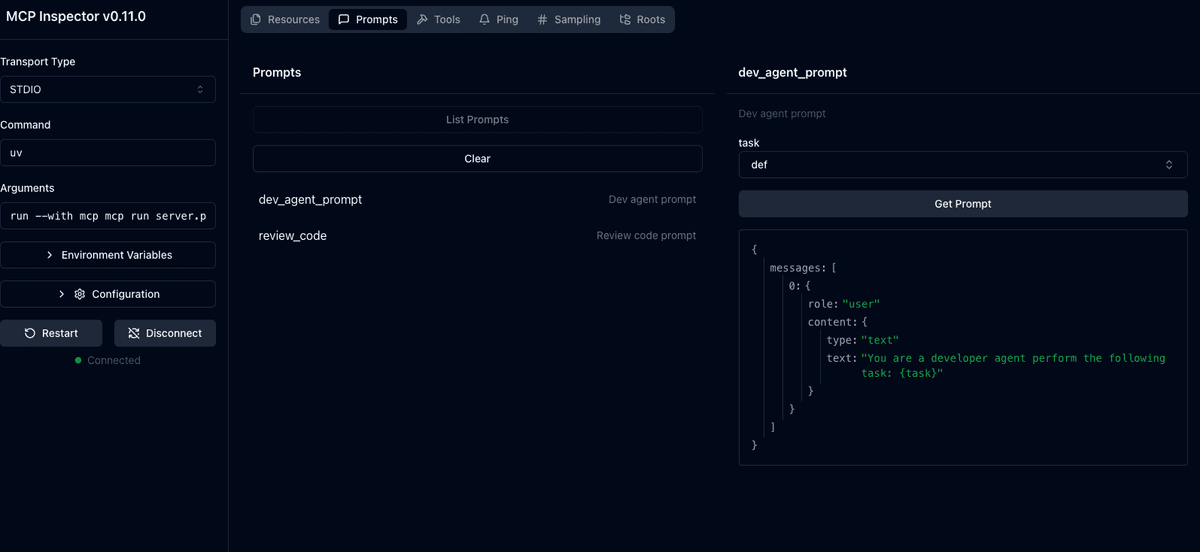Disconnect from the MCP server

tap(165, 333)
